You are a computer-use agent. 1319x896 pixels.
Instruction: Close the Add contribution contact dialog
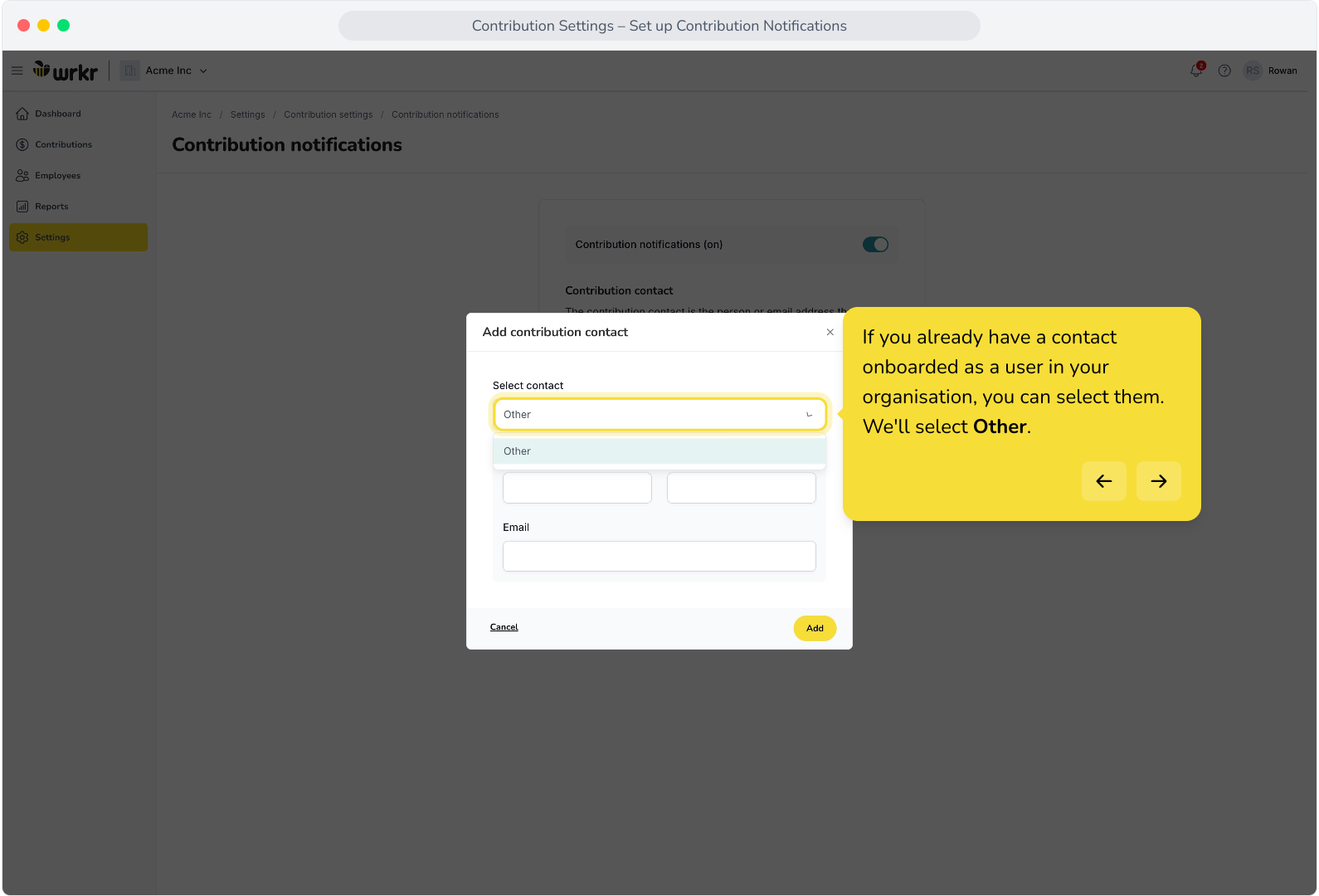830,332
